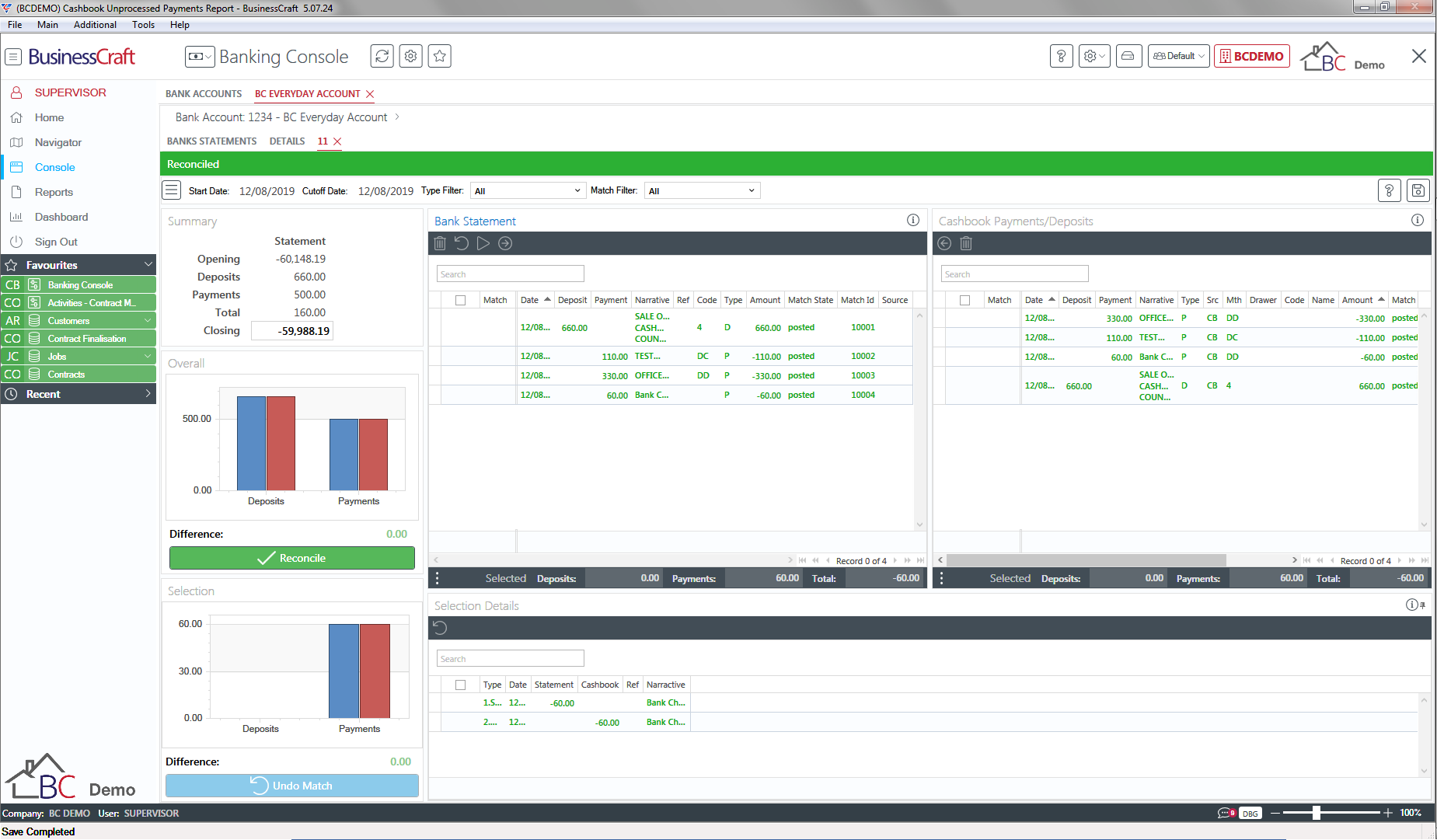Open the Bank Statement footer options dots
Viewport: 1437px width, 840px height.
(x=438, y=578)
